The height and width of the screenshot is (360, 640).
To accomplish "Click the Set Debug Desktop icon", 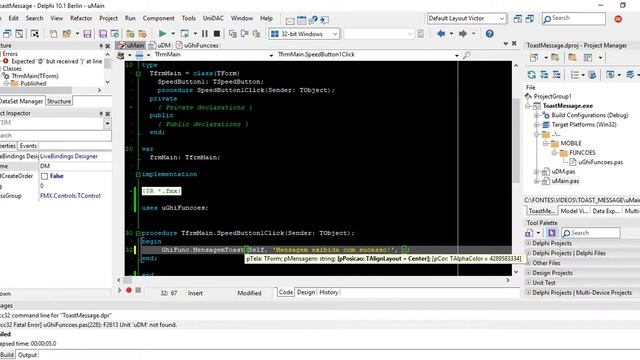I will coord(530,19).
